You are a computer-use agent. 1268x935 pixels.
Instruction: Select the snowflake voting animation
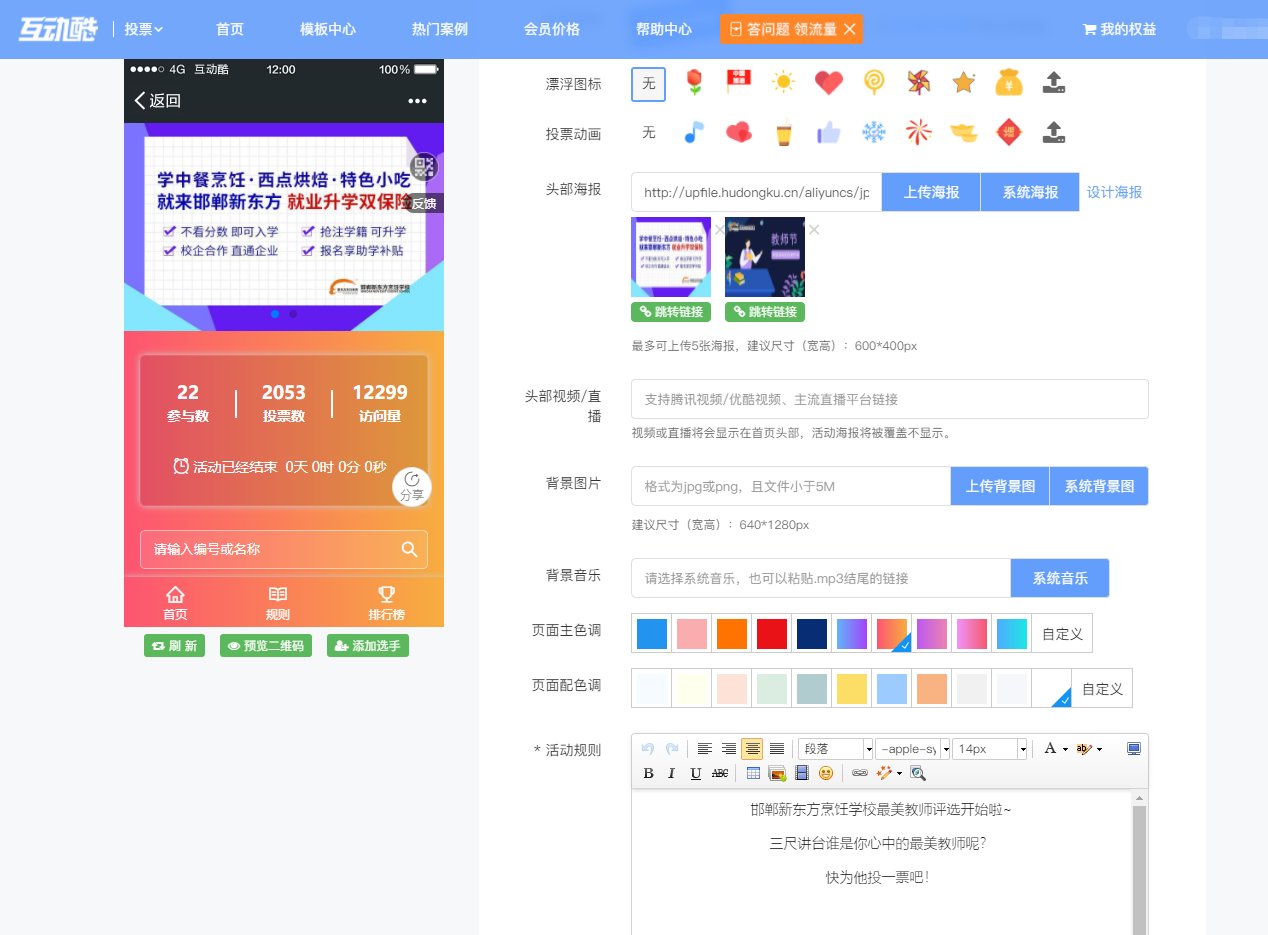[873, 131]
